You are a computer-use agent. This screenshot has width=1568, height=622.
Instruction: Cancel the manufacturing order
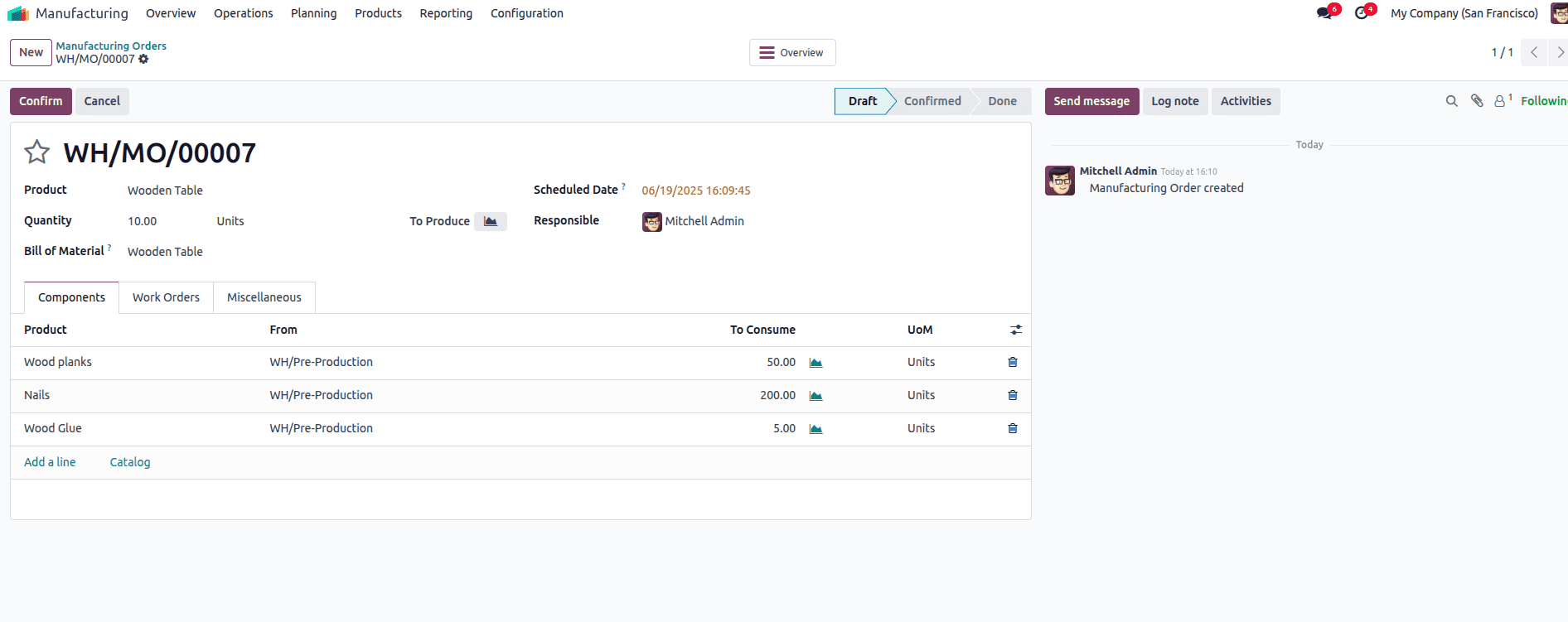click(x=102, y=101)
